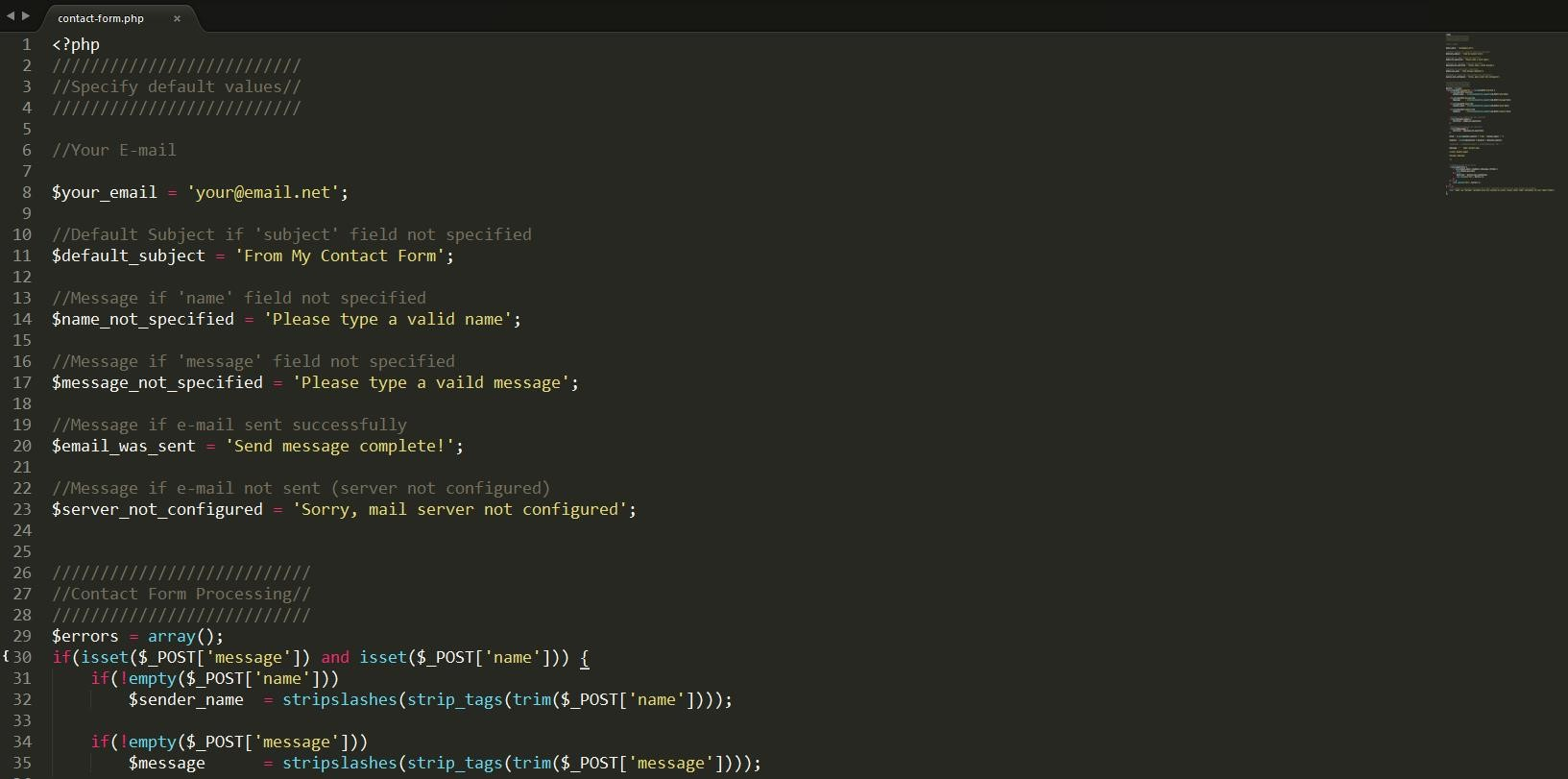Click the 'Sorry, mail server not configured' string
This screenshot has width=1568, height=779.
coord(460,509)
